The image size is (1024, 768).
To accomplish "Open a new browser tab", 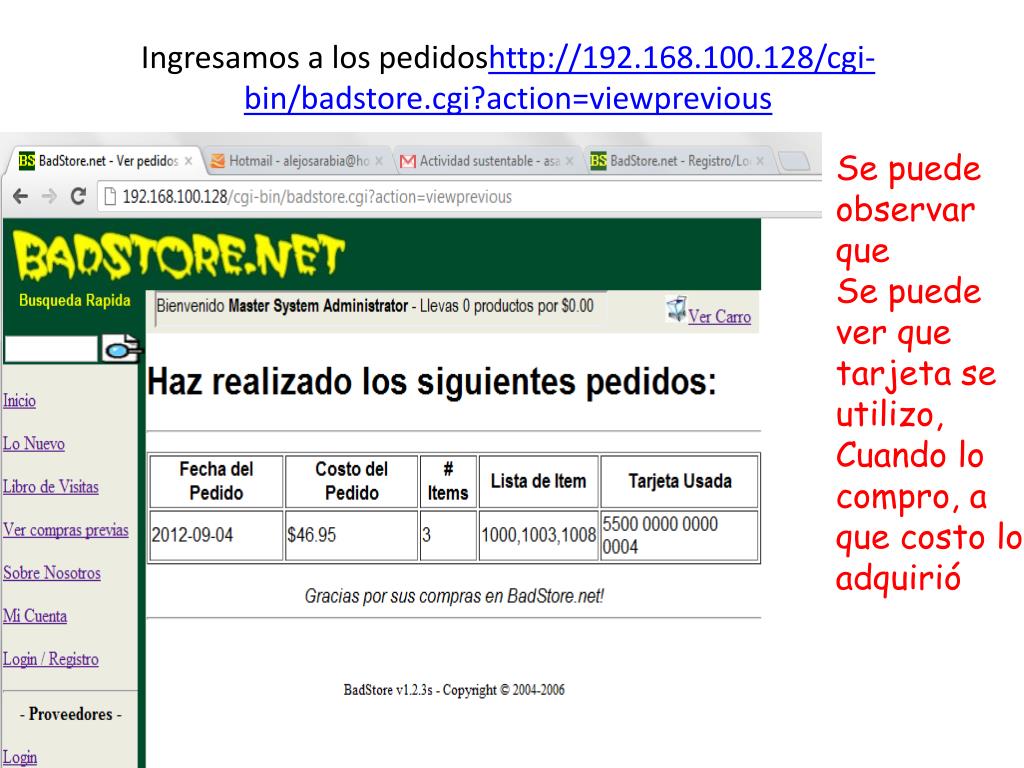I will click(794, 161).
